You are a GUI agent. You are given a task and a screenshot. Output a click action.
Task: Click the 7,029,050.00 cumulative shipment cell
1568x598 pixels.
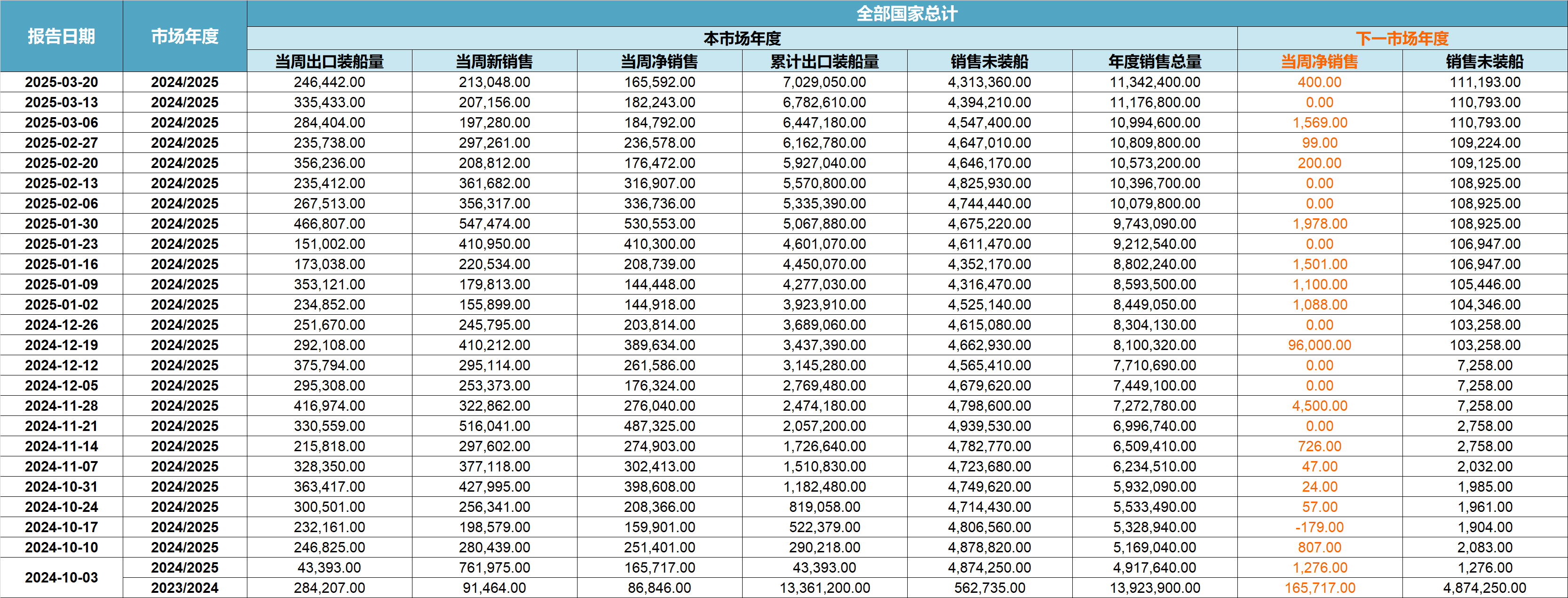[824, 82]
